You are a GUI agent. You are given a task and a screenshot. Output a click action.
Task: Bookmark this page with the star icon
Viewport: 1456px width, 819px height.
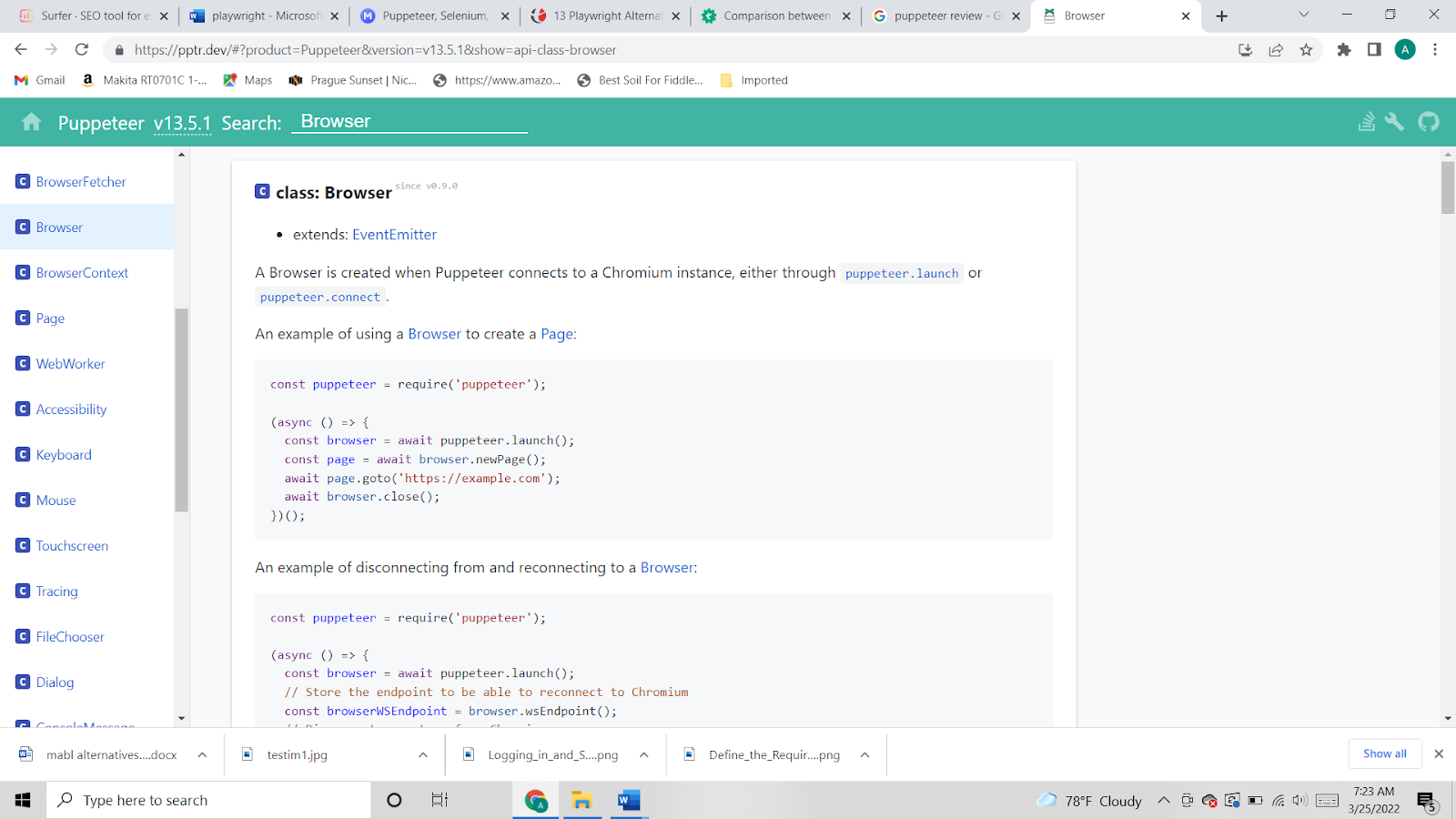[1307, 50]
